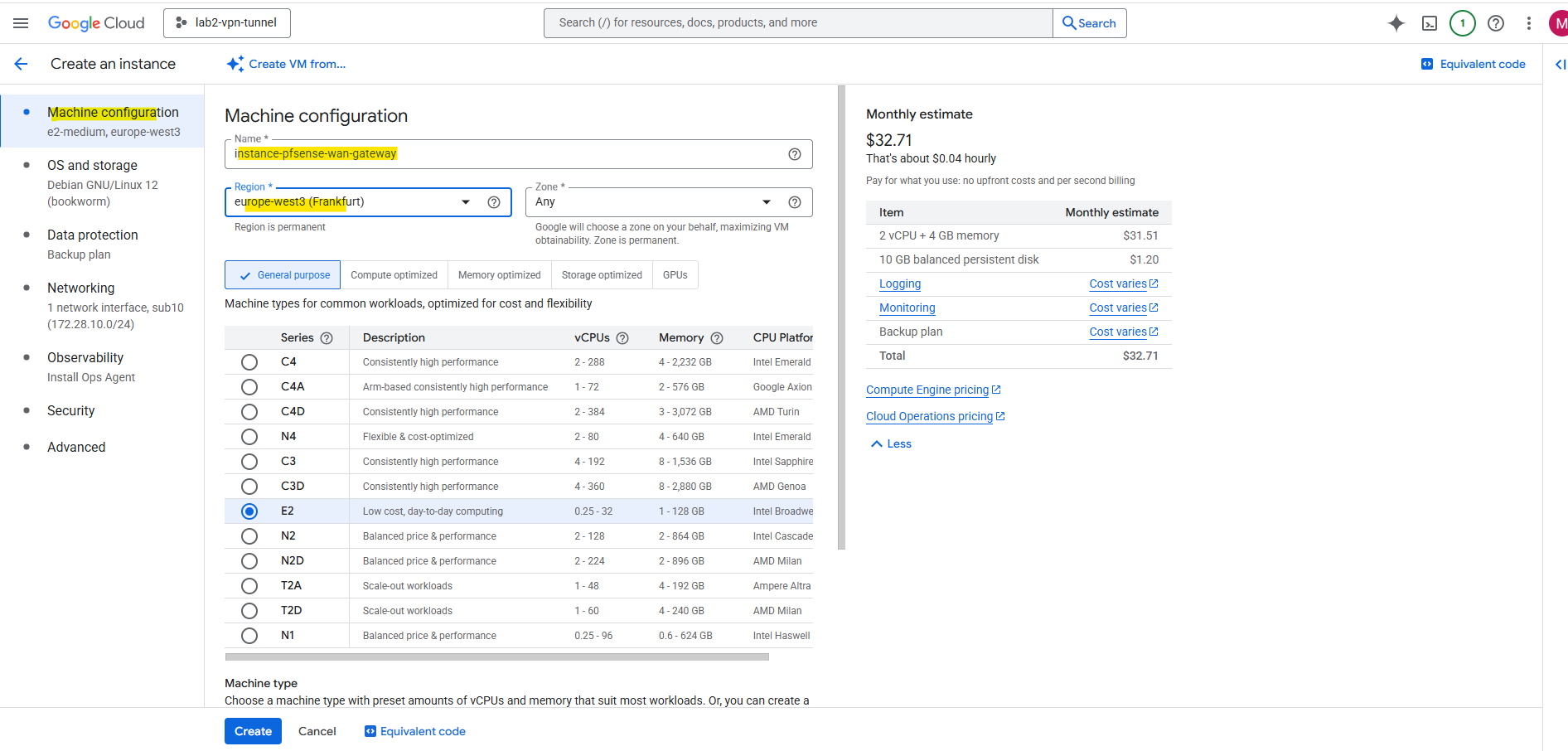Viewport: 1568px width, 751px height.
Task: Activate Cloud Shell terminal icon
Action: coord(1430,23)
